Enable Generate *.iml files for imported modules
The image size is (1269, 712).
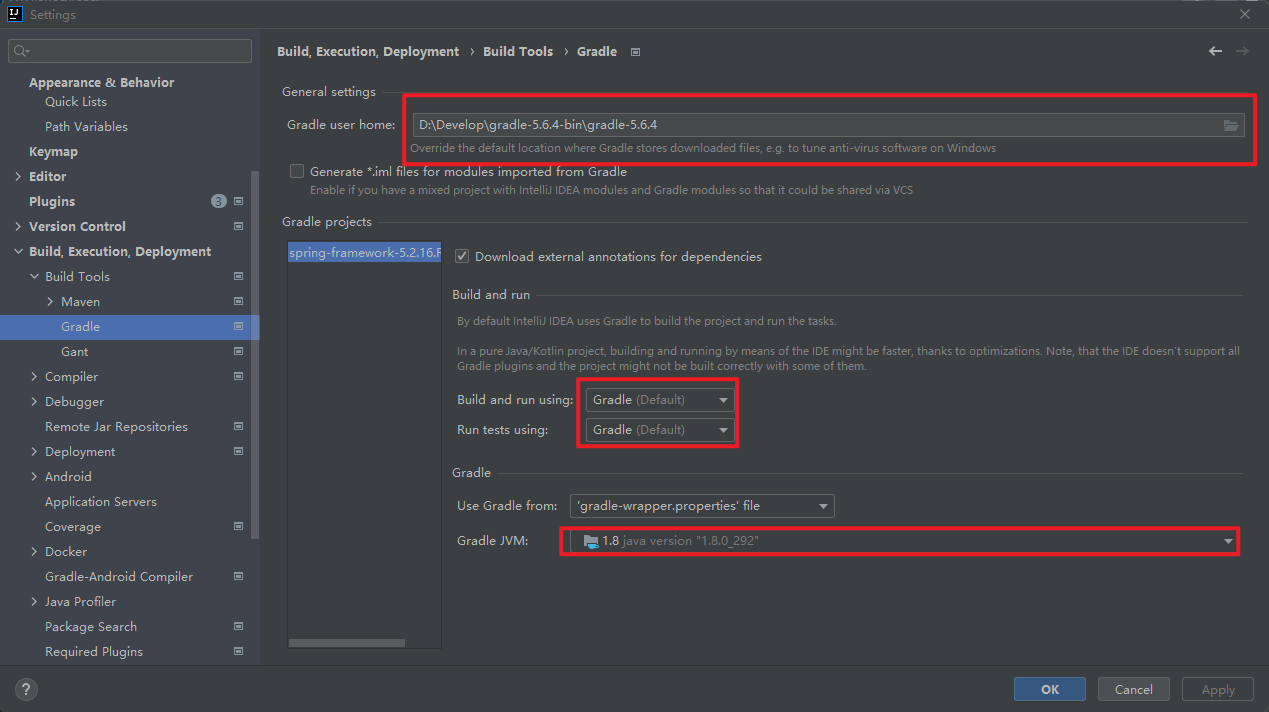click(x=297, y=171)
